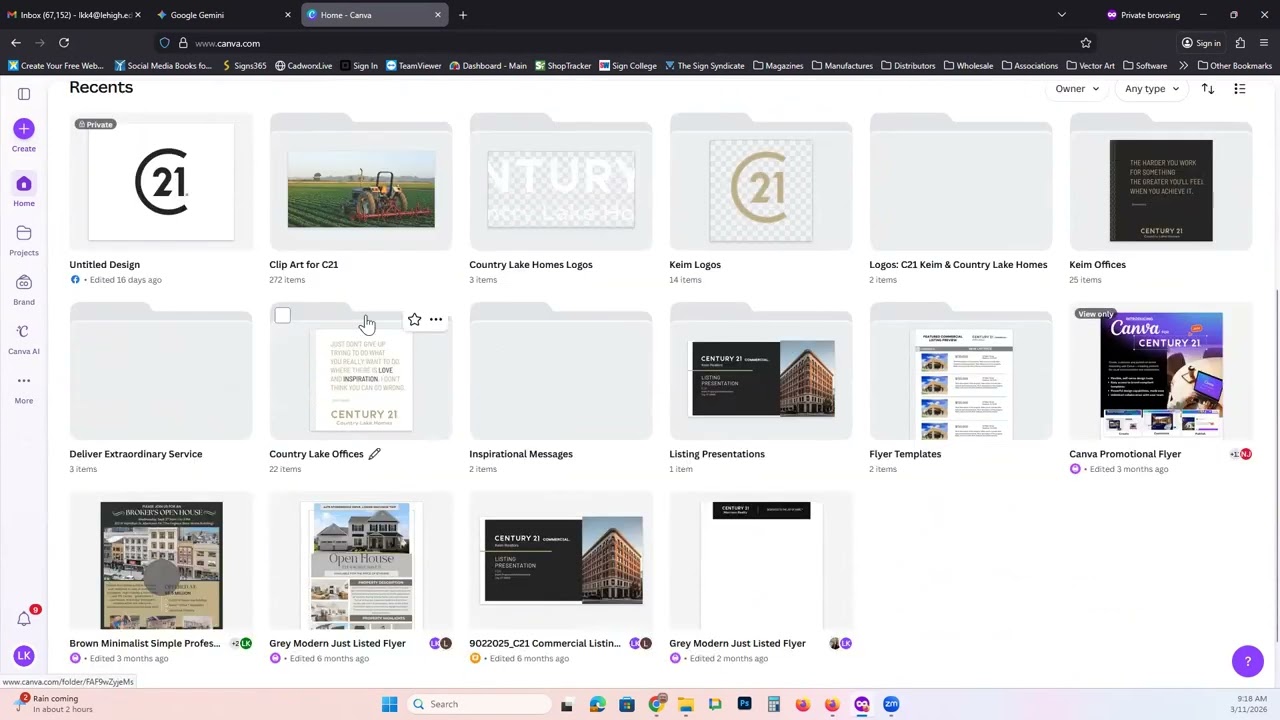Open the Other Bookmarks folder

(1235, 66)
